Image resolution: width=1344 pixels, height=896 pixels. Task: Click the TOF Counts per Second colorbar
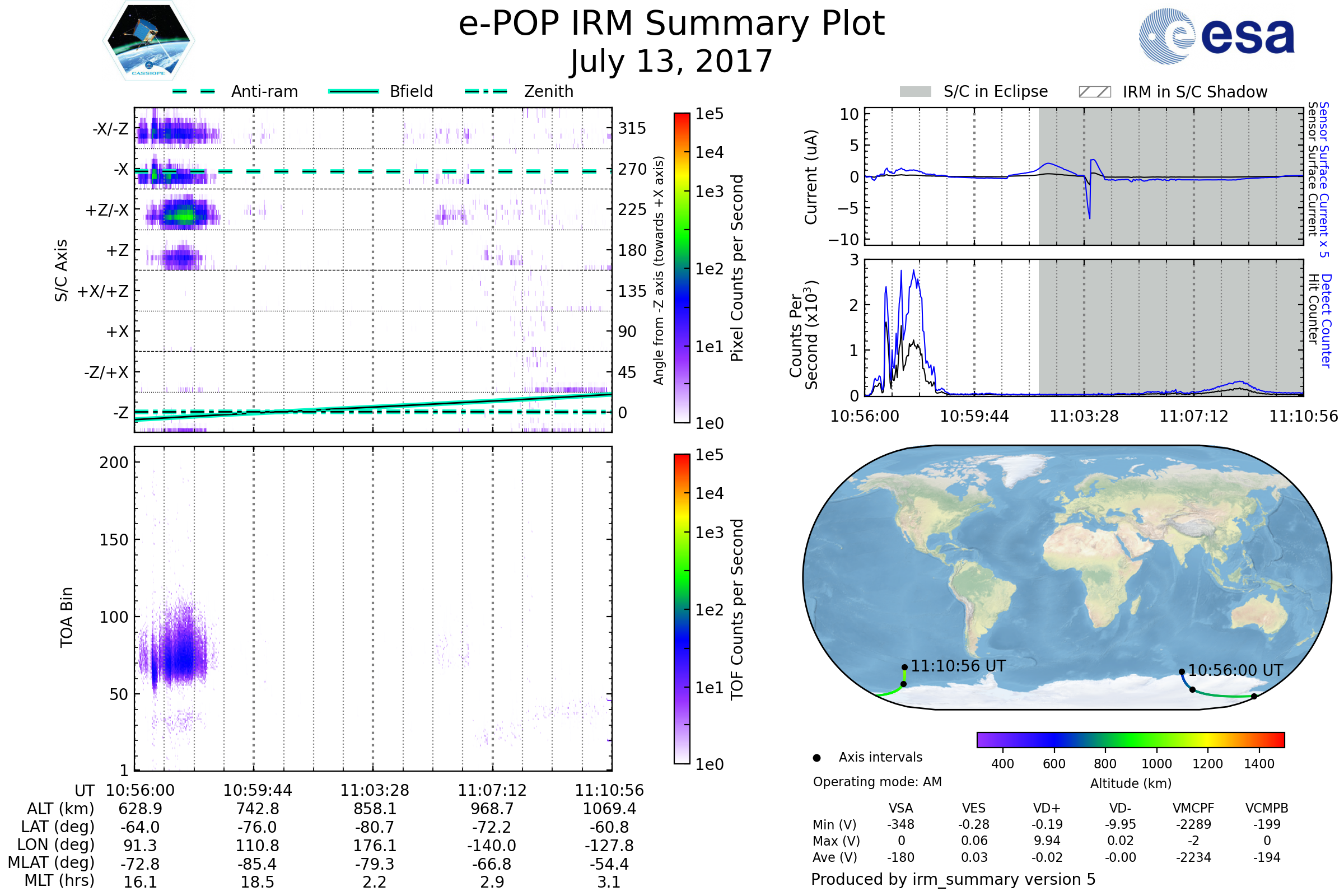click(682, 609)
